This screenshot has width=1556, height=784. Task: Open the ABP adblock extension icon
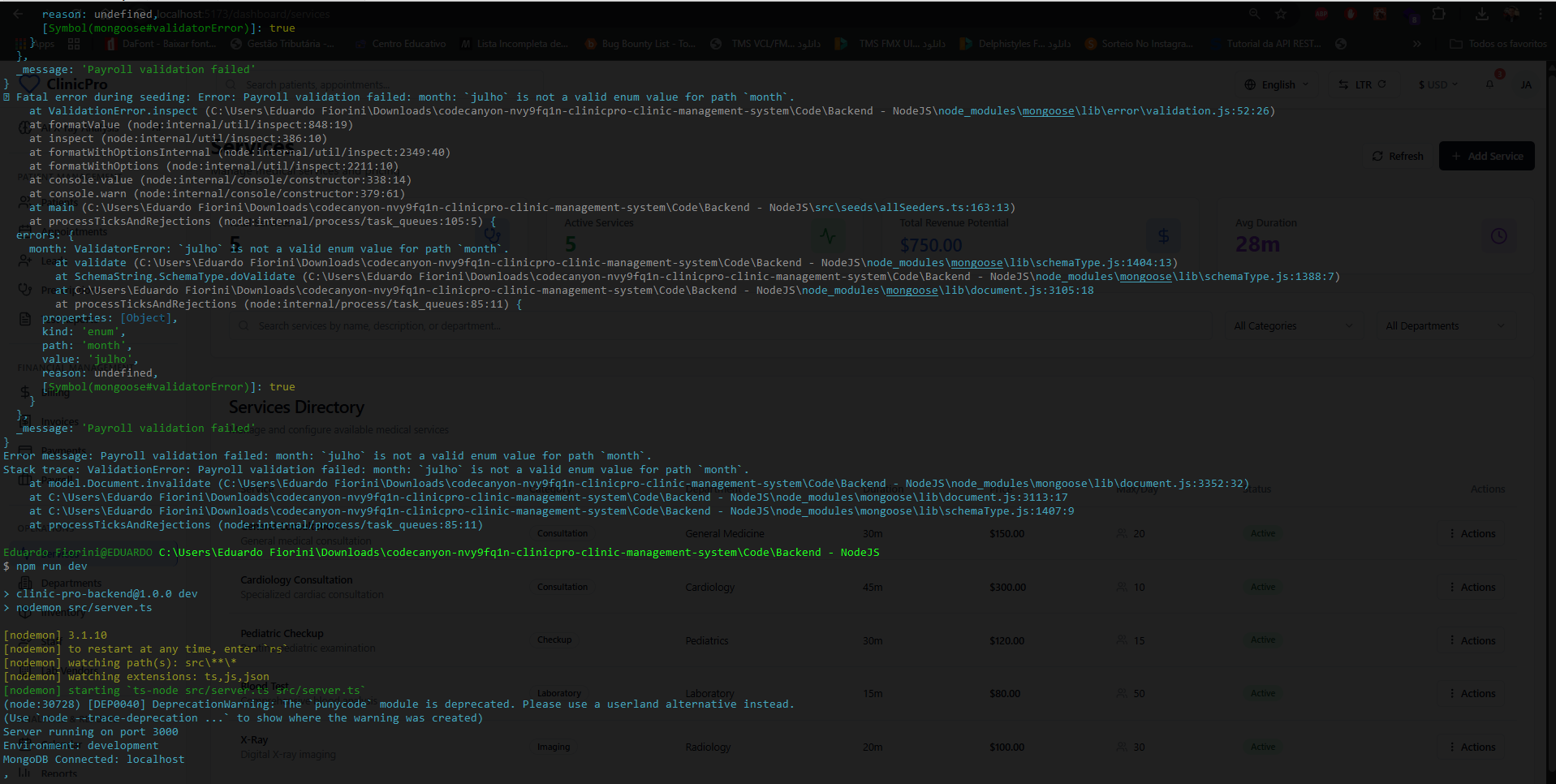(x=1321, y=14)
